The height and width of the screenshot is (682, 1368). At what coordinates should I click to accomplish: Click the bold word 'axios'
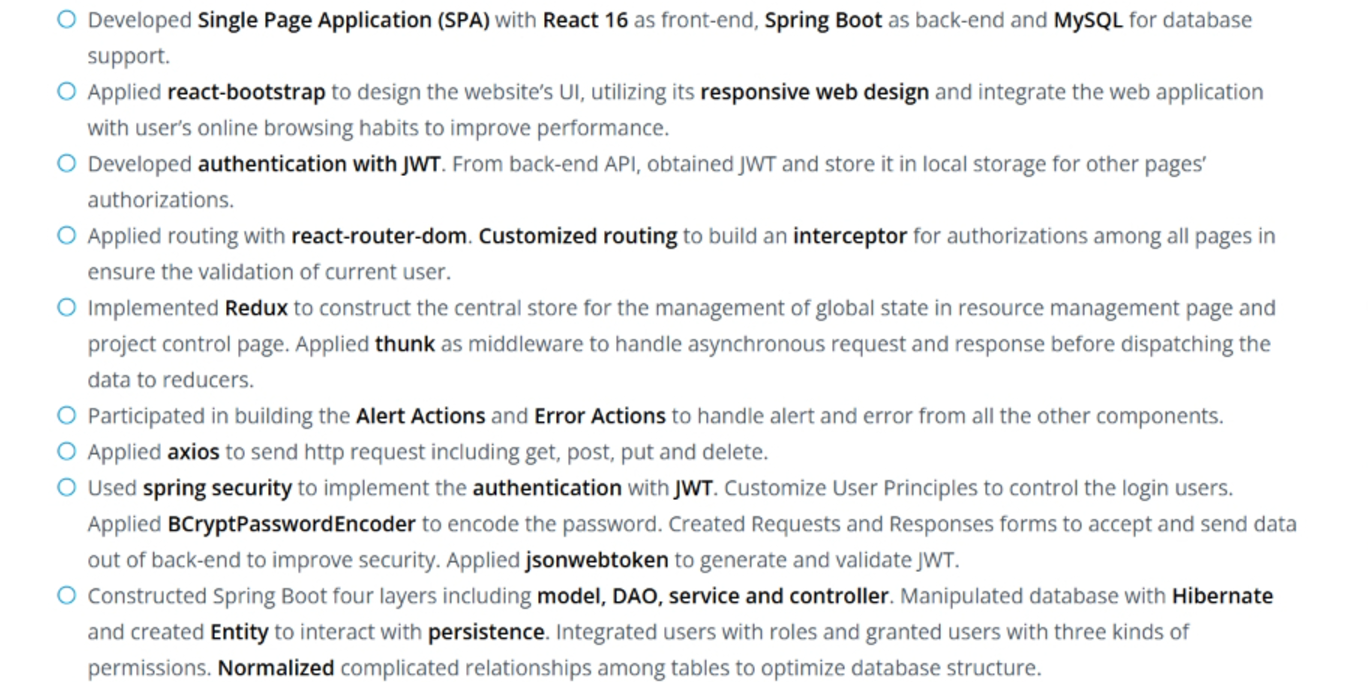click(x=193, y=452)
